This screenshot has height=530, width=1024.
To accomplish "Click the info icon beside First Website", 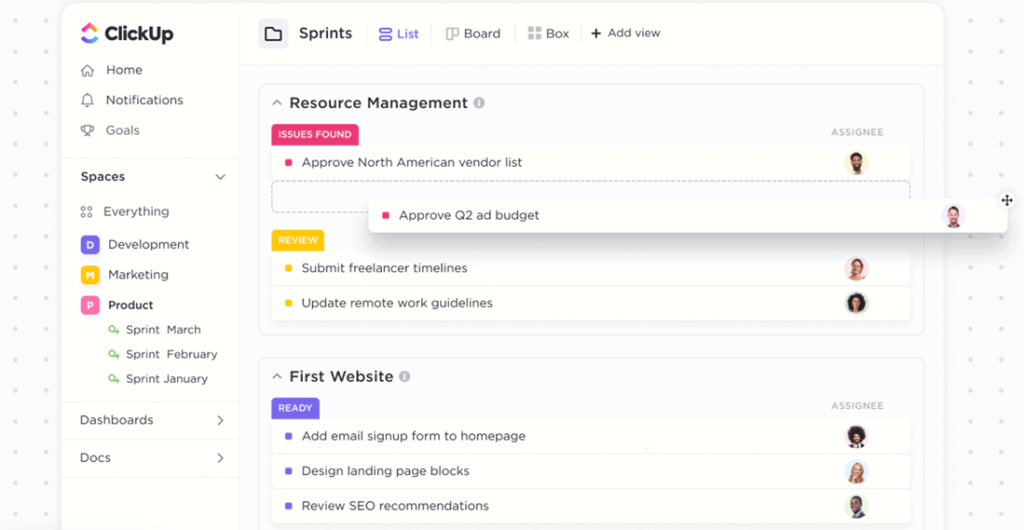I will (x=405, y=377).
